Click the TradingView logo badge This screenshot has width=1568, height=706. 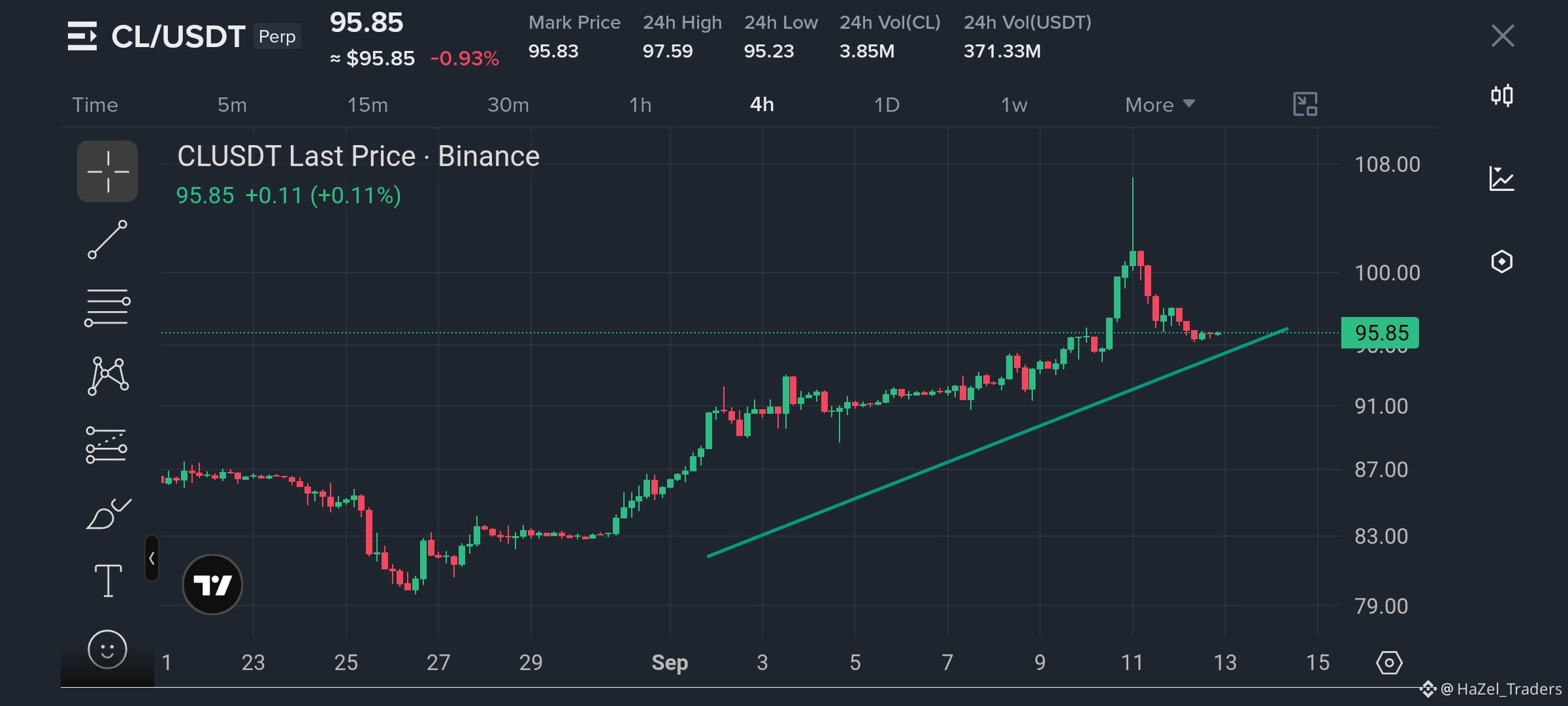tap(212, 584)
